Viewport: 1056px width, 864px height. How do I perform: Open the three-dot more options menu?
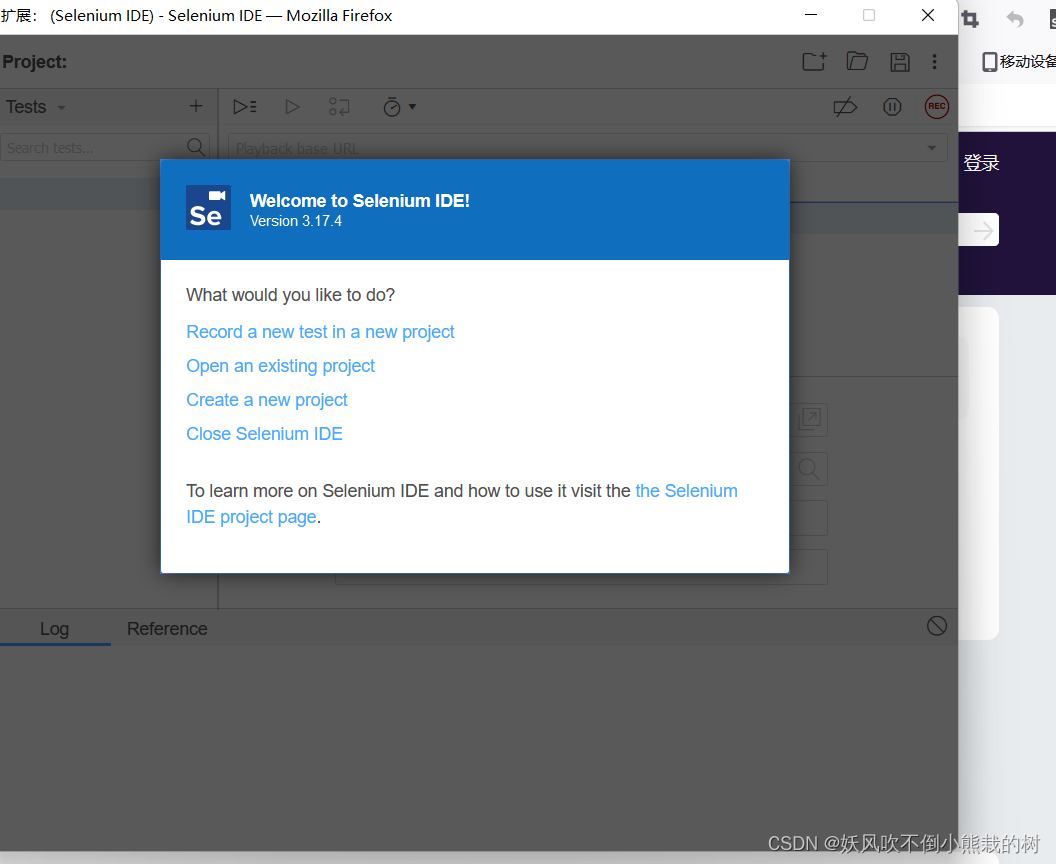(x=934, y=62)
